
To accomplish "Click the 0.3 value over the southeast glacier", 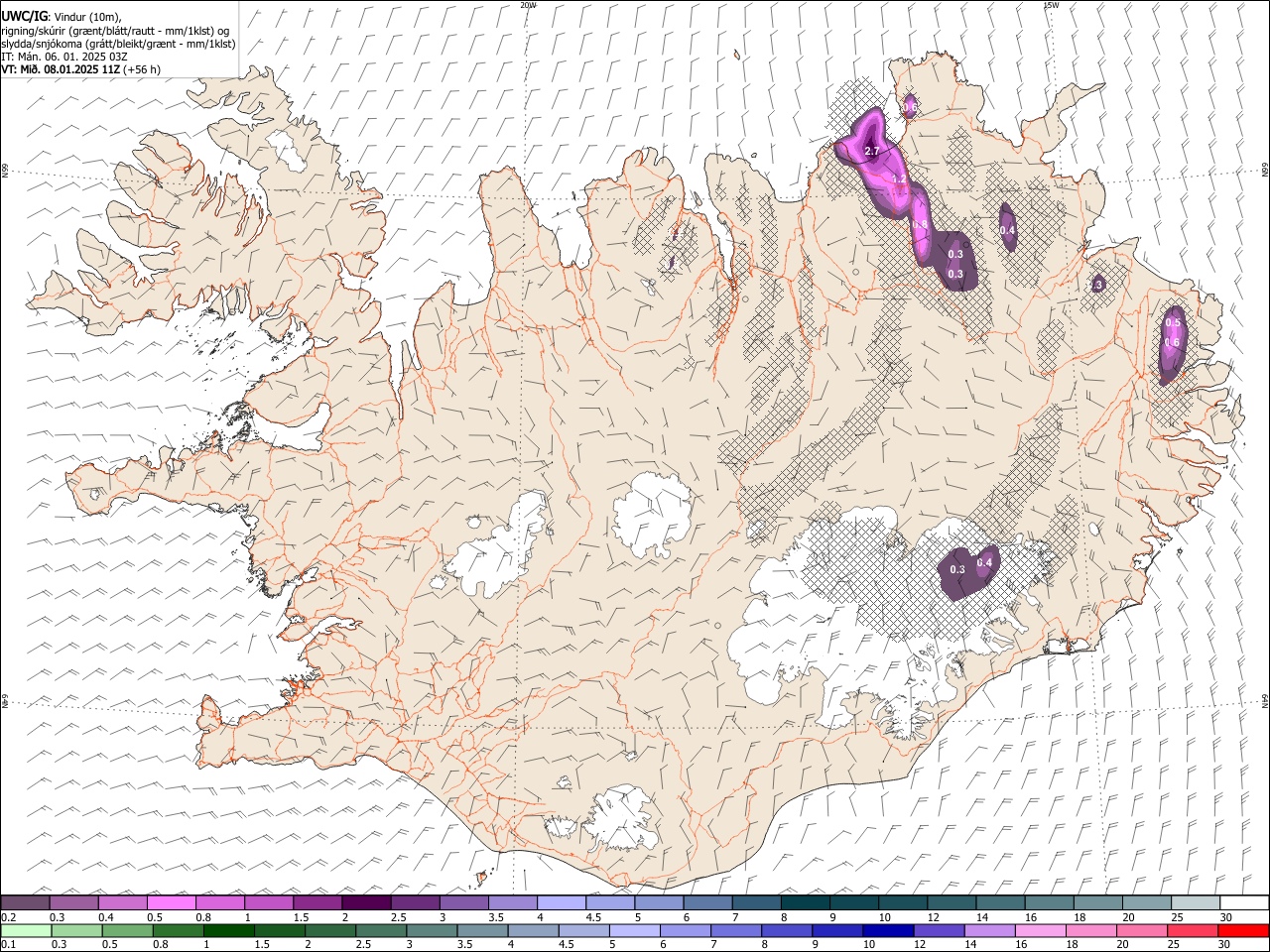I will click(957, 569).
